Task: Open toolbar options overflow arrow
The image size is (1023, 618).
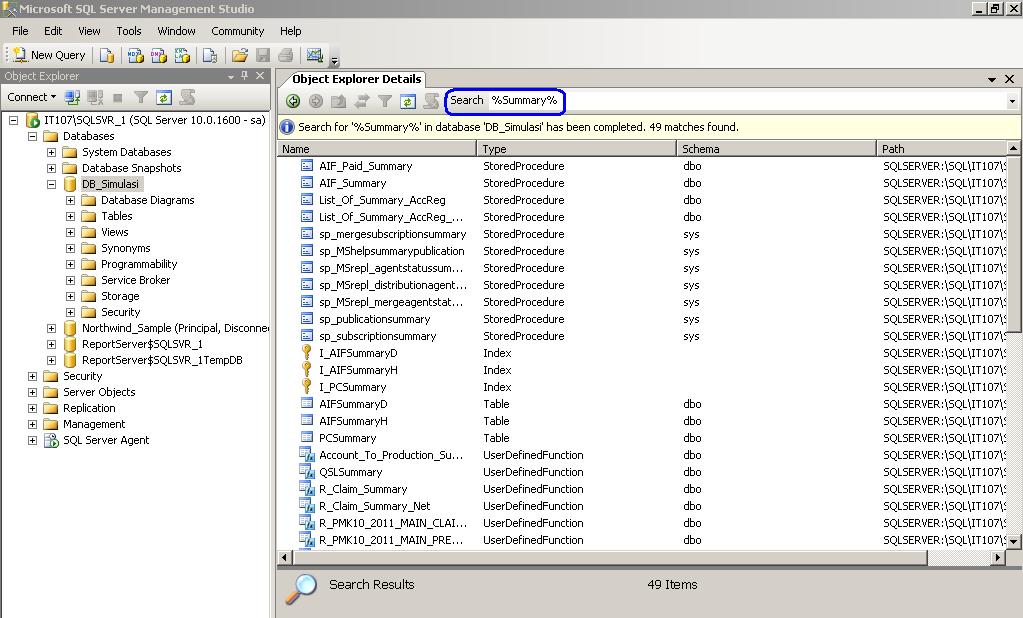Action: tap(335, 61)
